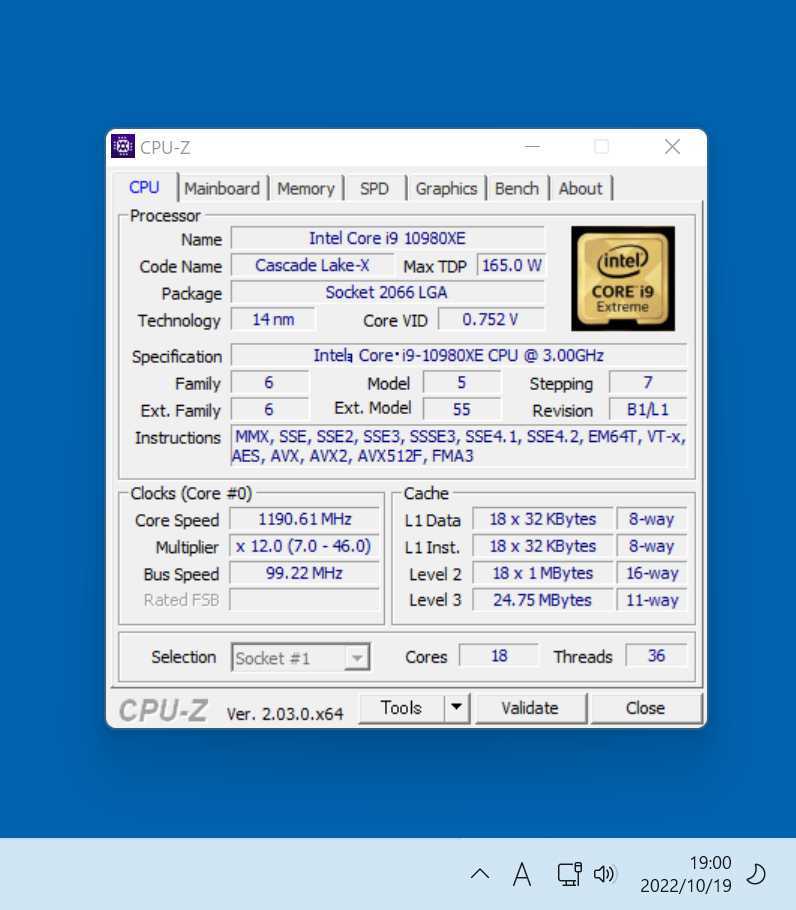Close CPU-Z with the title bar X
Image resolution: width=796 pixels, height=910 pixels.
coord(672,146)
